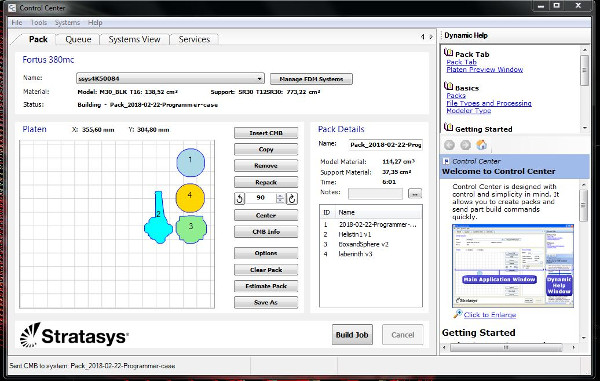
Task: Open pack Options
Action: click(x=266, y=253)
